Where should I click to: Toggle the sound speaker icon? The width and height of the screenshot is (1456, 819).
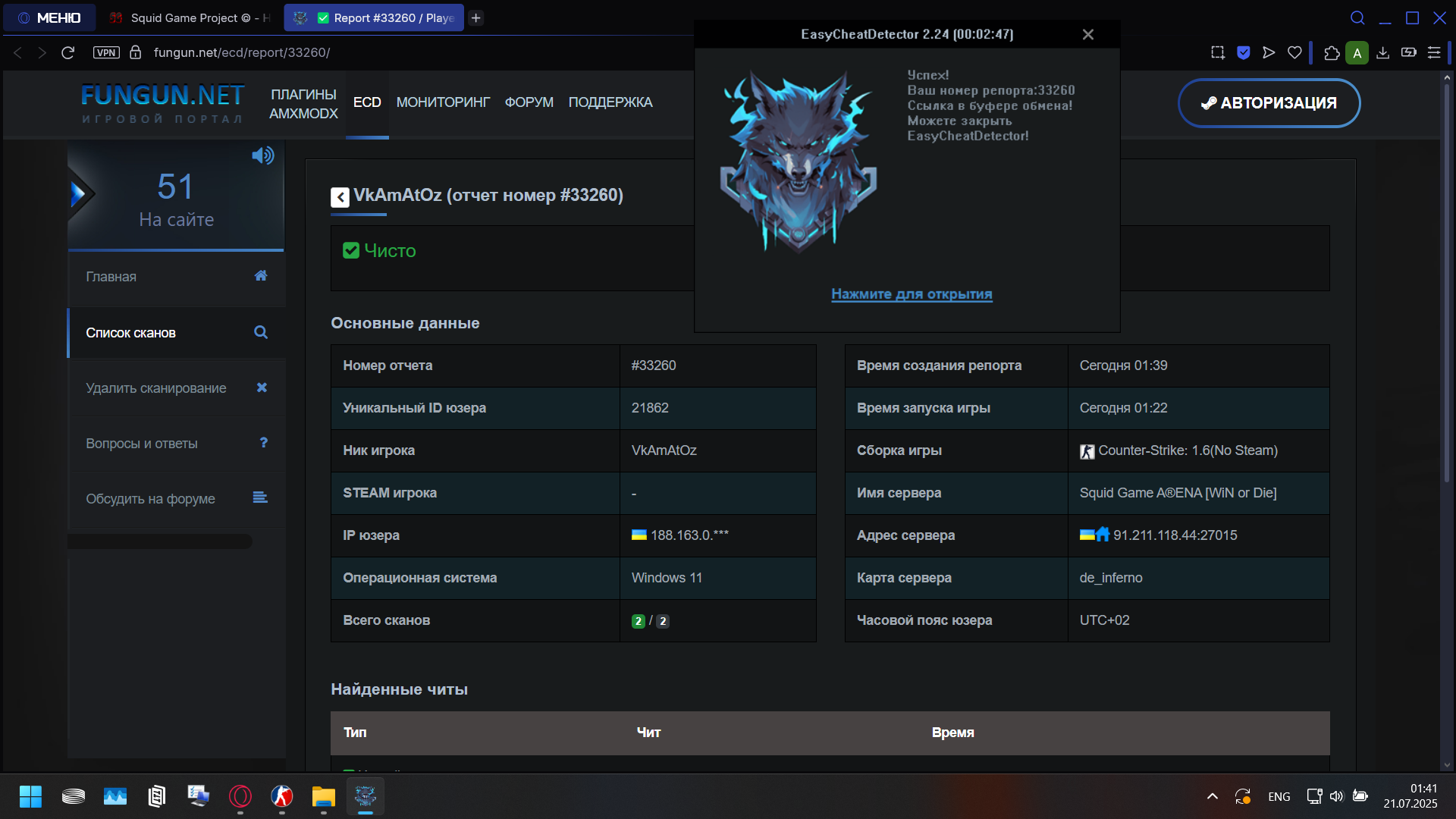coord(263,155)
